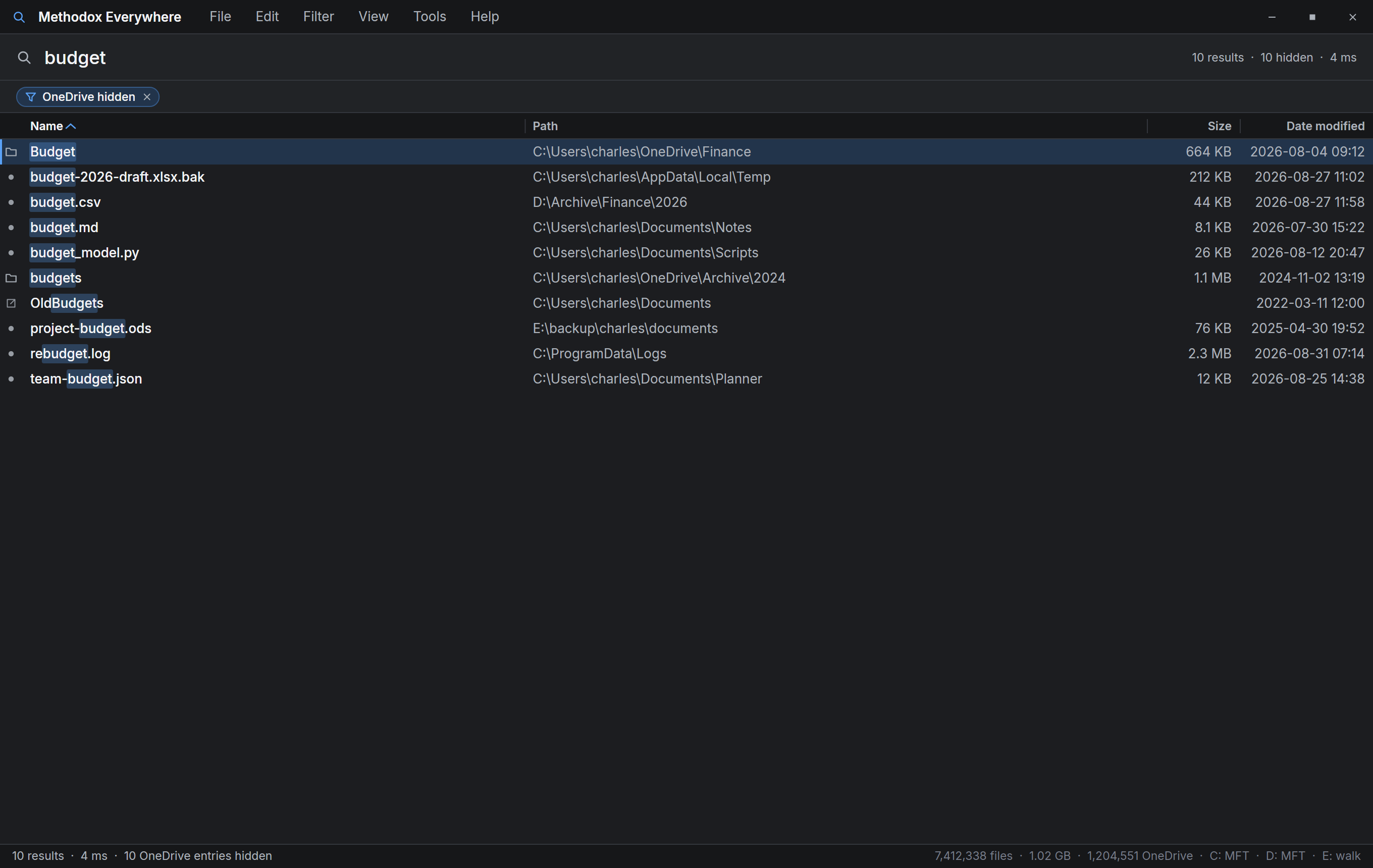1373x868 pixels.
Task: Open the Filter menu
Action: (318, 17)
